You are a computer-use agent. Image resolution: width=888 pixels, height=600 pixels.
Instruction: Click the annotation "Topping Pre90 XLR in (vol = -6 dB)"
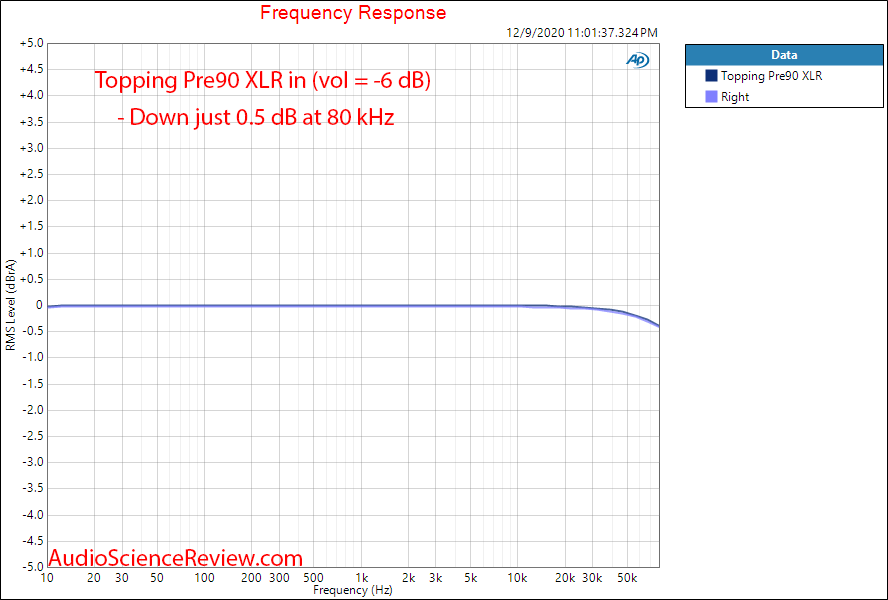[263, 80]
